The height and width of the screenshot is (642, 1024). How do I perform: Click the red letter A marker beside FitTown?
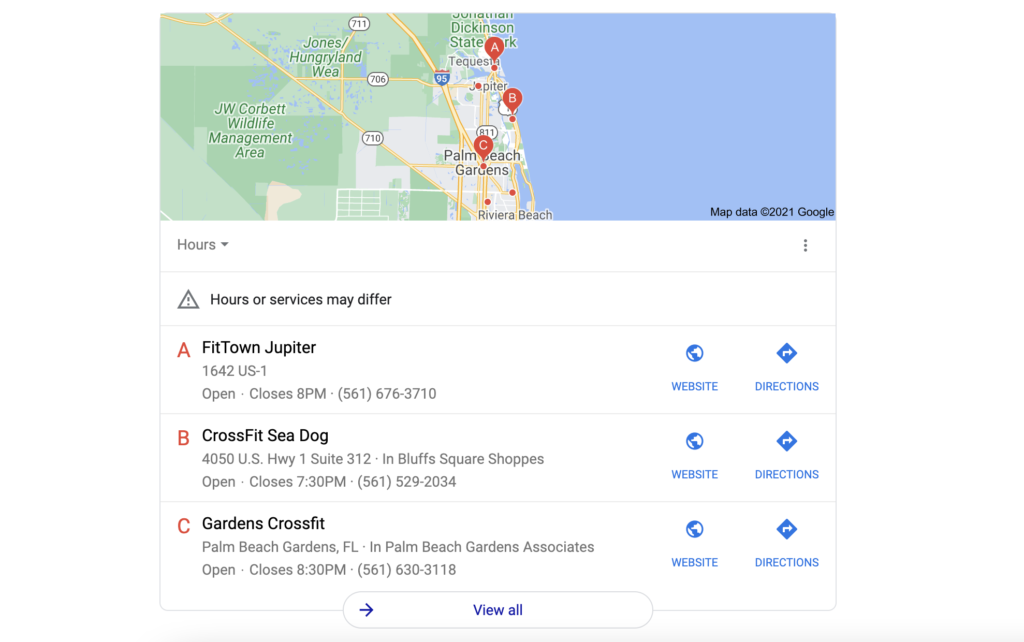click(183, 350)
